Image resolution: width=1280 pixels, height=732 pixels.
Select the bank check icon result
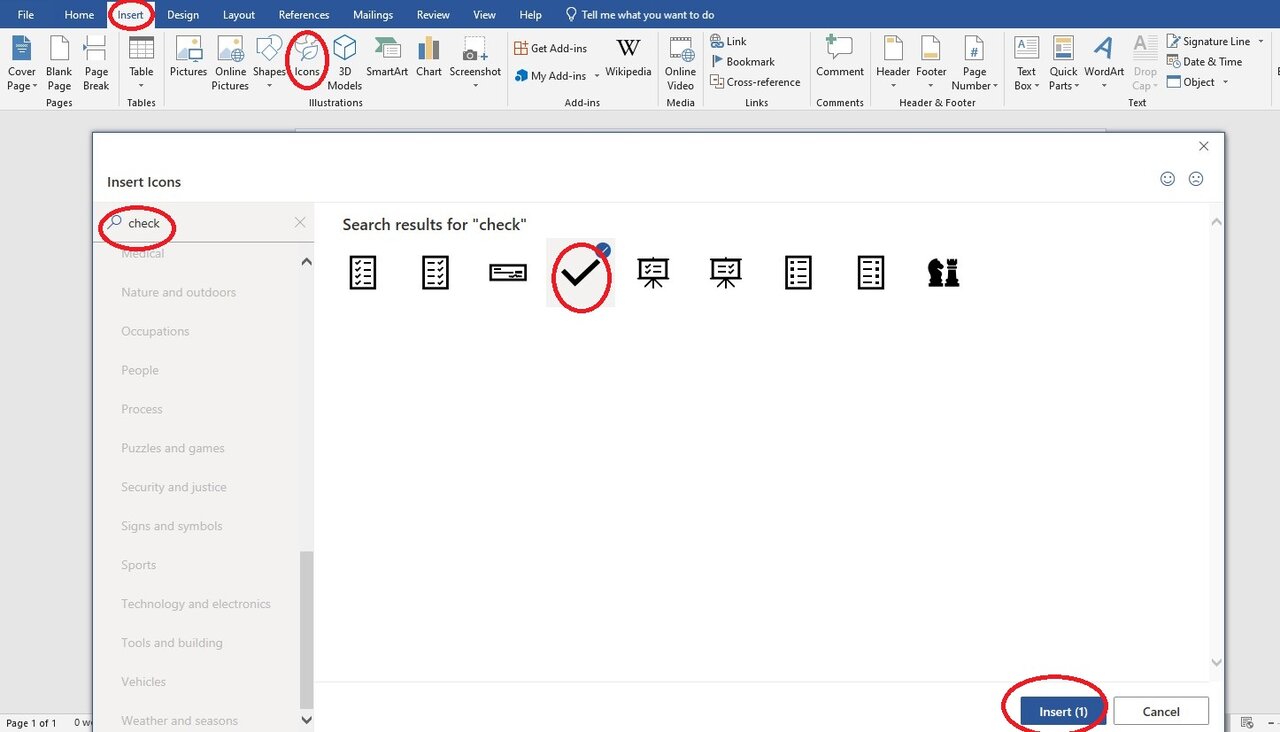[508, 272]
